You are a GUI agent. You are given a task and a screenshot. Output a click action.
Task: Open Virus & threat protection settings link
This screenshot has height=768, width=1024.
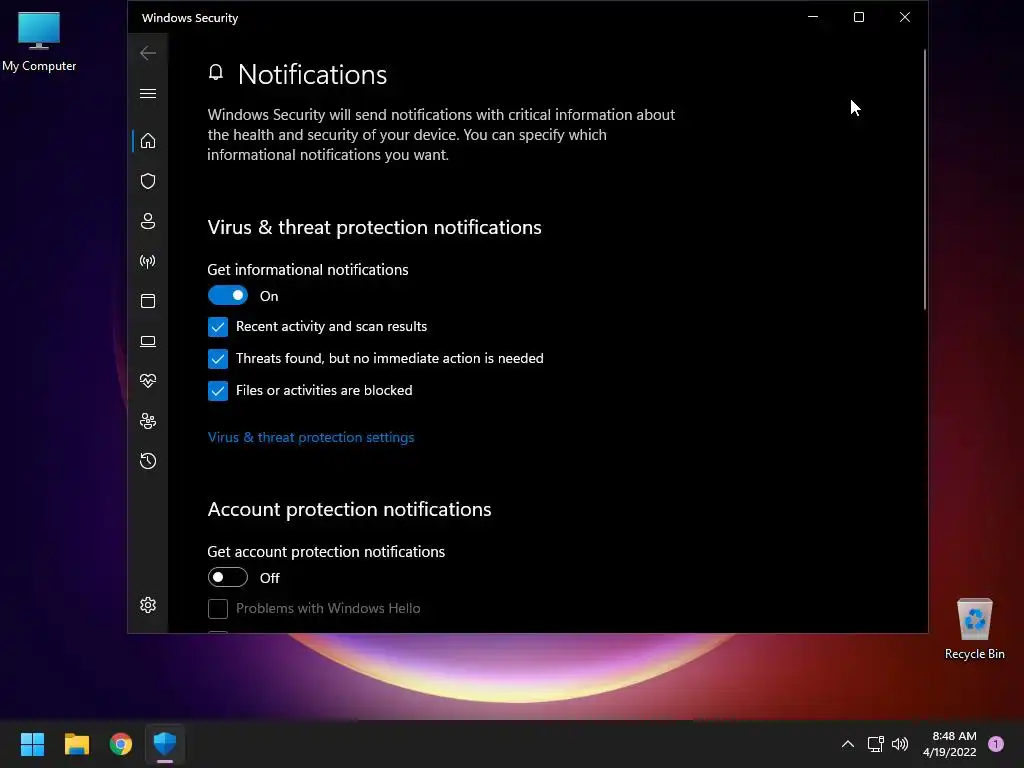pos(311,437)
